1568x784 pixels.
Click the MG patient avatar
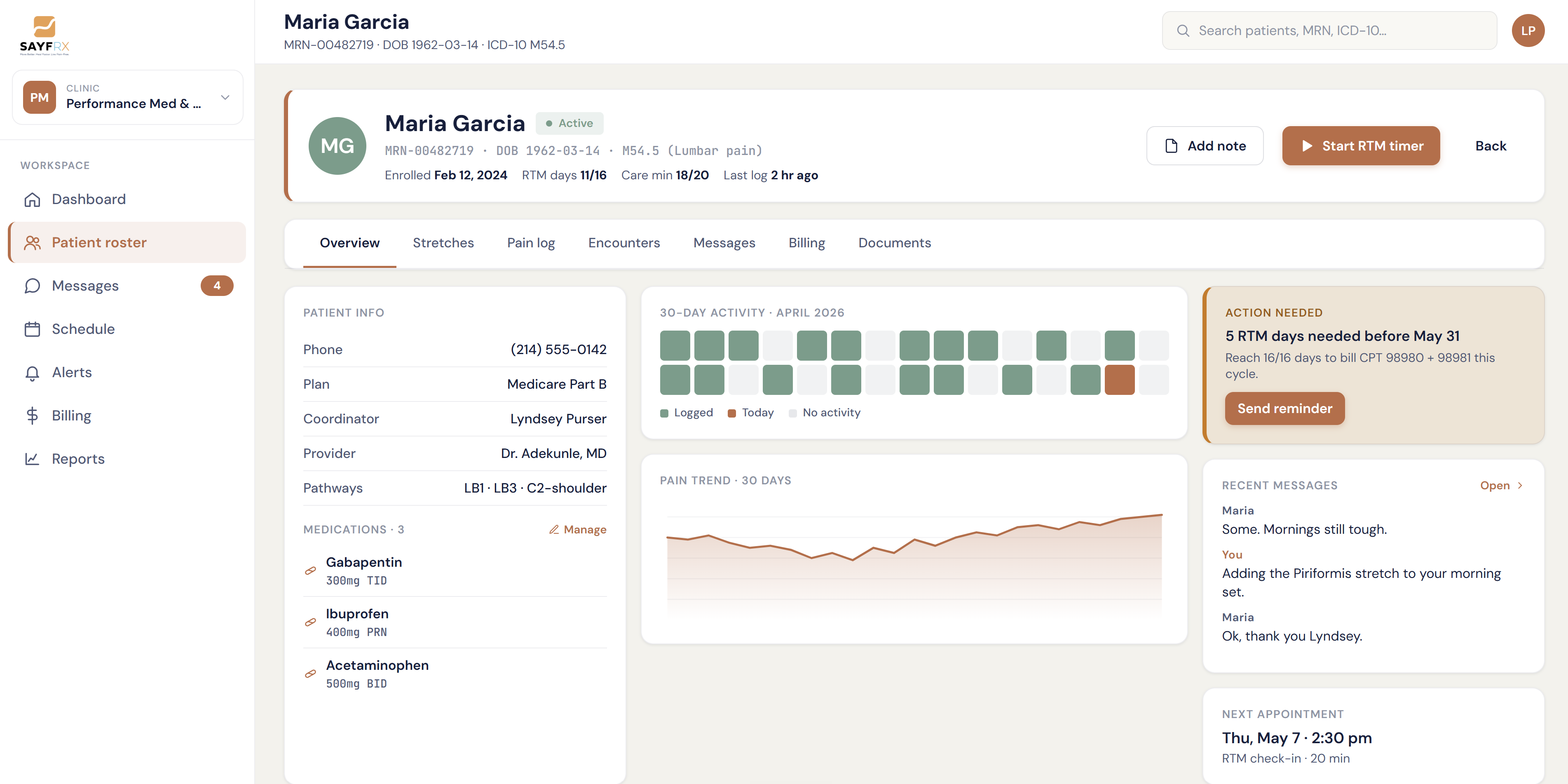pos(337,146)
